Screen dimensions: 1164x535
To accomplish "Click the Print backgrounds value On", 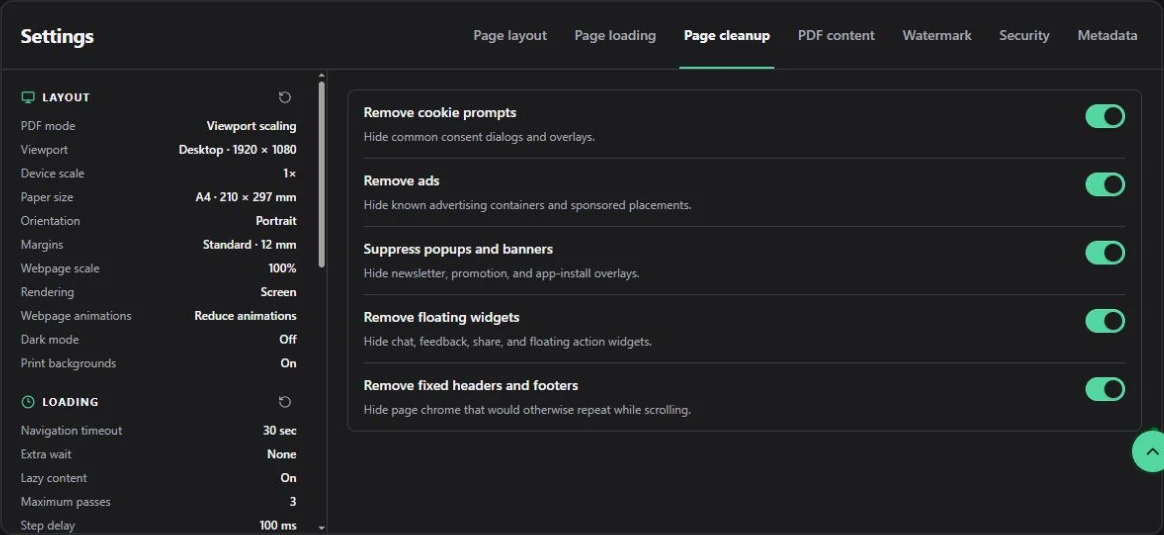I will 288,364.
